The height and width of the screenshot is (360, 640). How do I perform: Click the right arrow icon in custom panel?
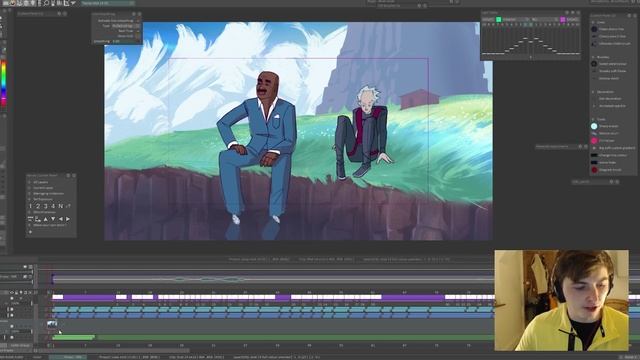[x=68, y=219]
